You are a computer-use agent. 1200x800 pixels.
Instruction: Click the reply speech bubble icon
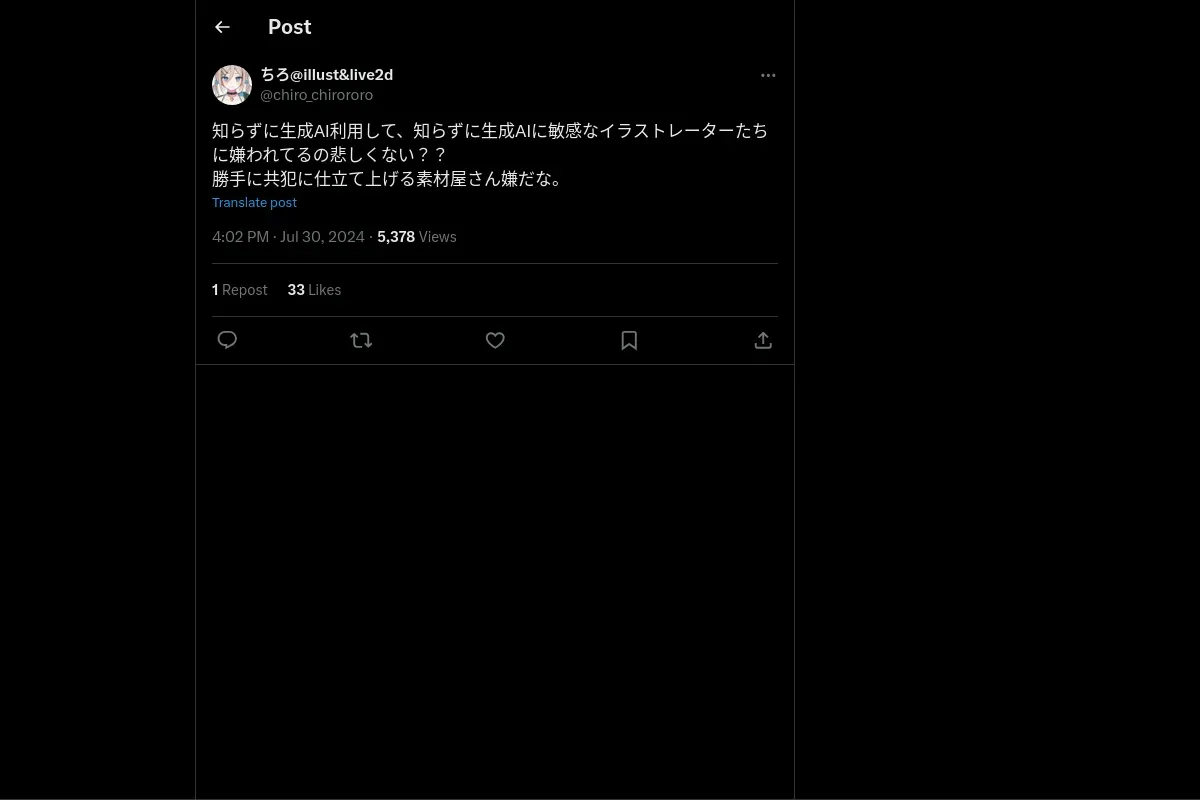pyautogui.click(x=227, y=340)
